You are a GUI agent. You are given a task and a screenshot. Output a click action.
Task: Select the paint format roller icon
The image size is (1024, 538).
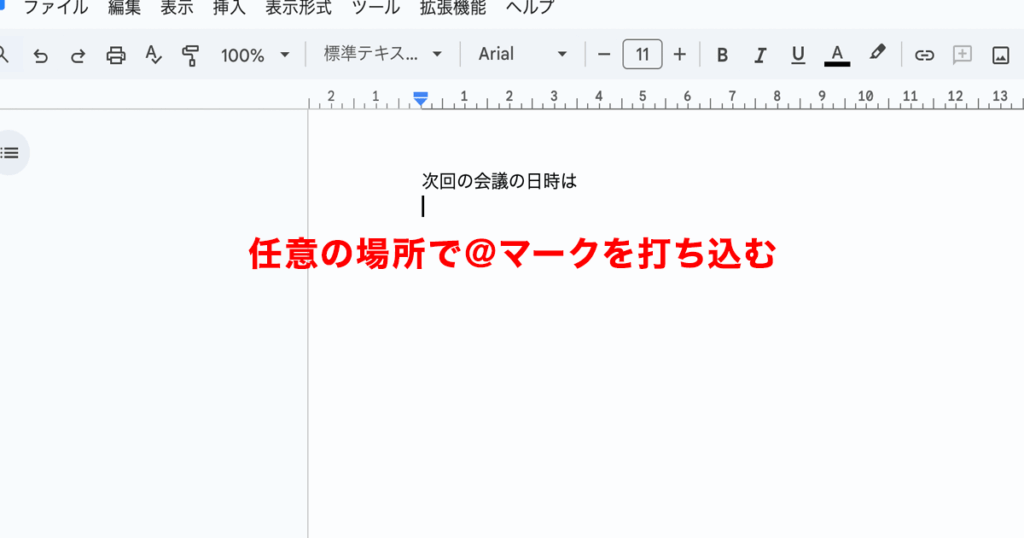191,55
